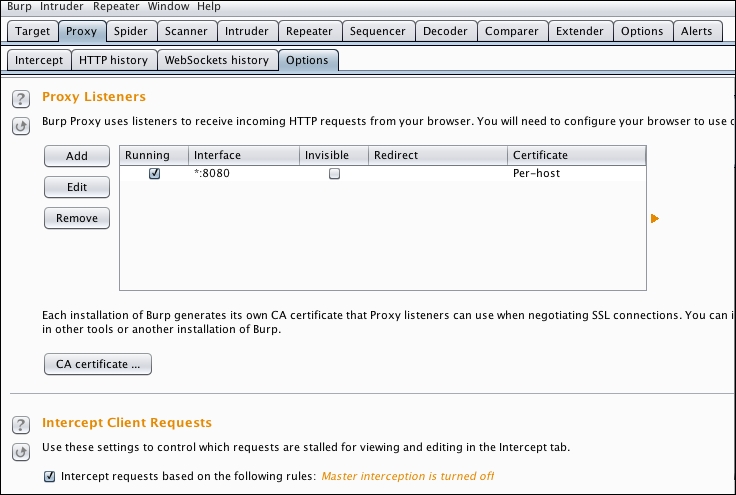Click the Interface column header
Image resolution: width=736 pixels, height=495 pixels.
point(243,155)
